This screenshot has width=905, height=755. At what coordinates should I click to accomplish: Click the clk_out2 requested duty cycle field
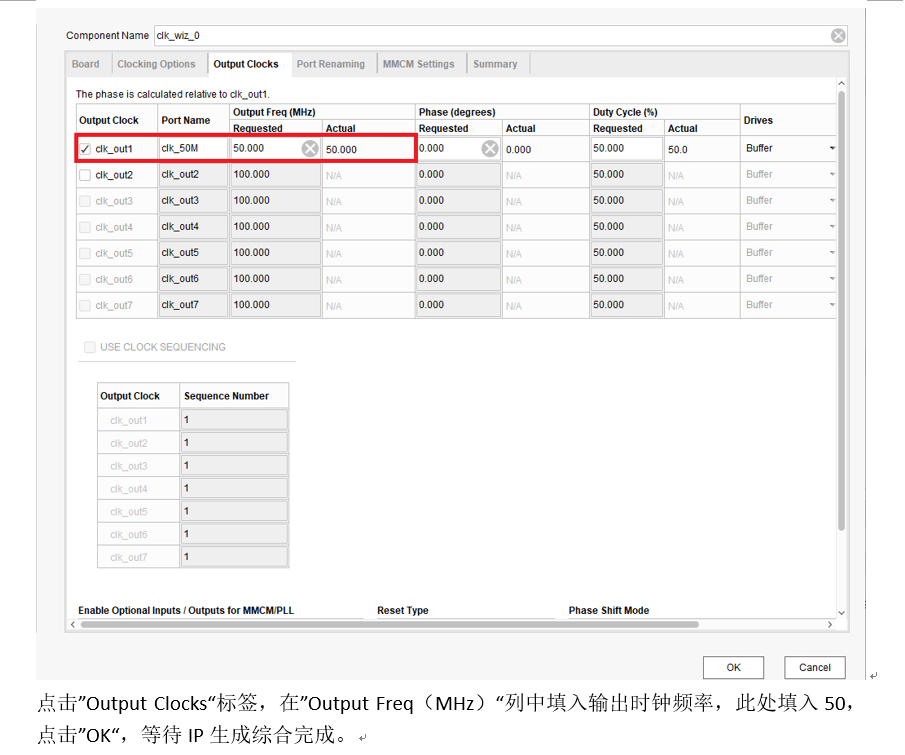click(x=627, y=174)
